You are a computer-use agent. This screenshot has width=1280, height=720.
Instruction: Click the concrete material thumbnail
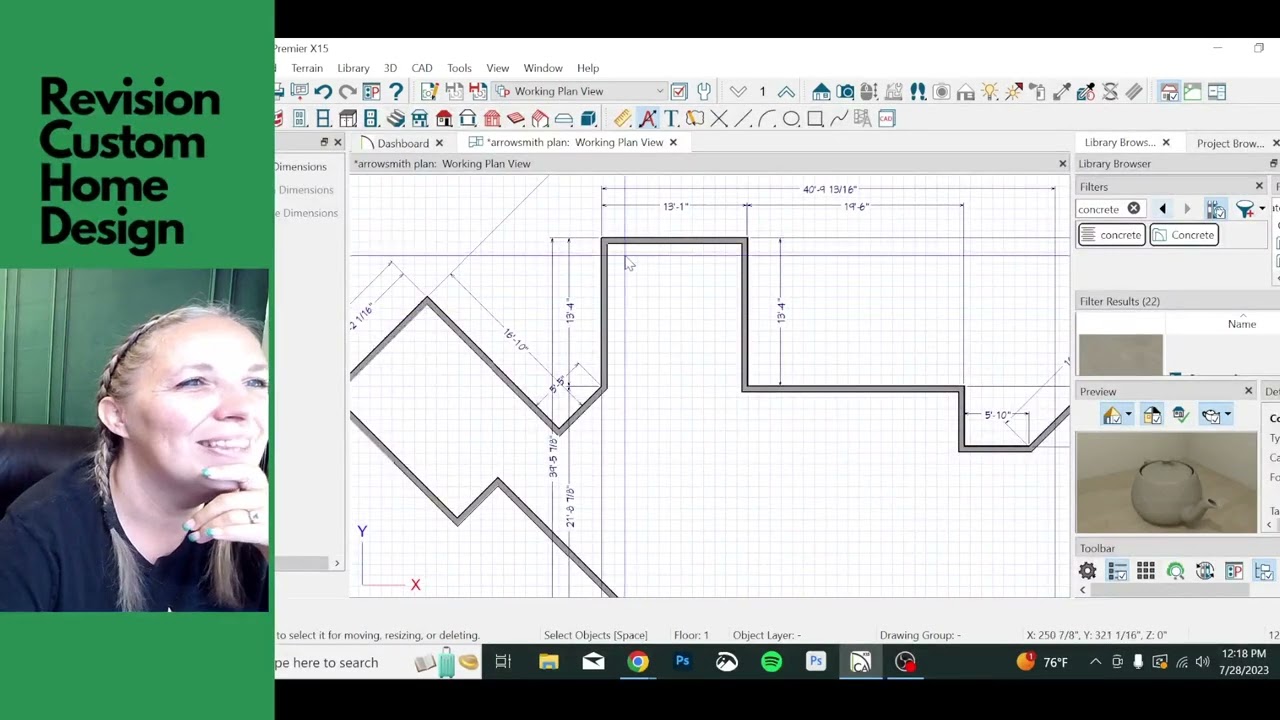[1121, 355]
